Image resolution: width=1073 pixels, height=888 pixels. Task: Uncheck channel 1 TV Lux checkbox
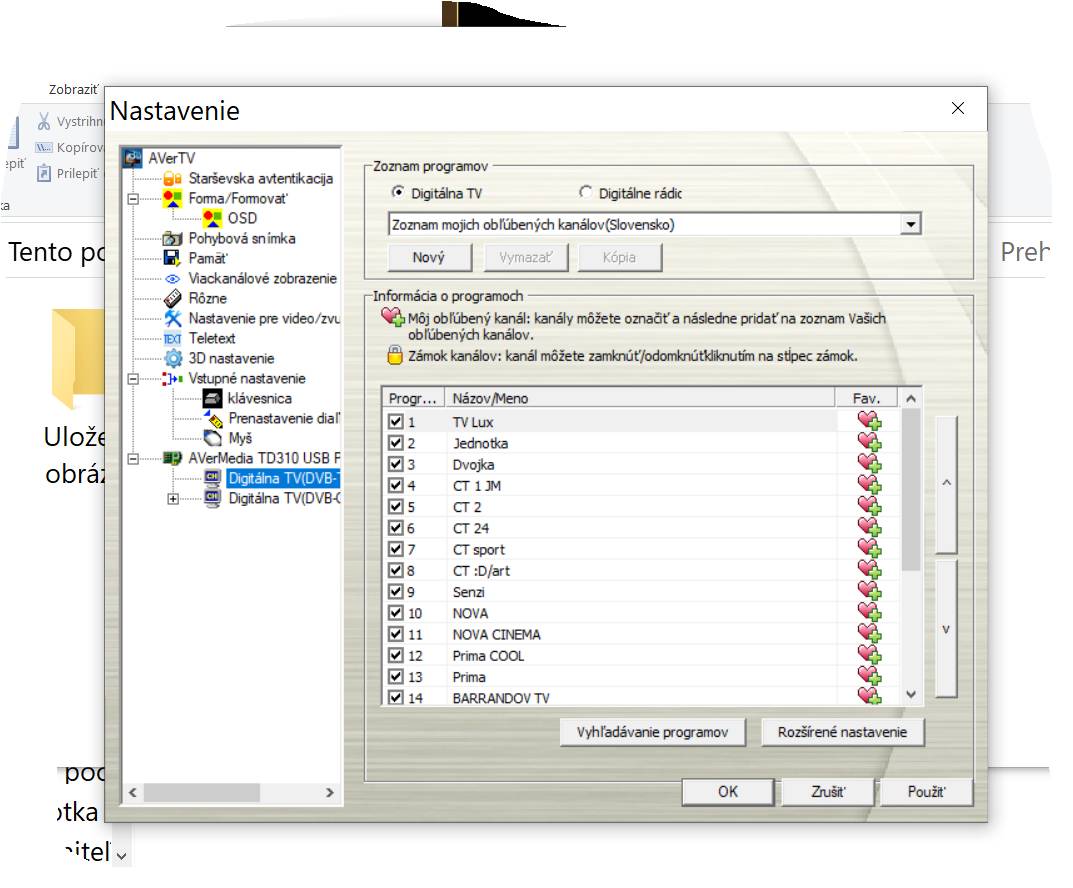click(x=396, y=421)
